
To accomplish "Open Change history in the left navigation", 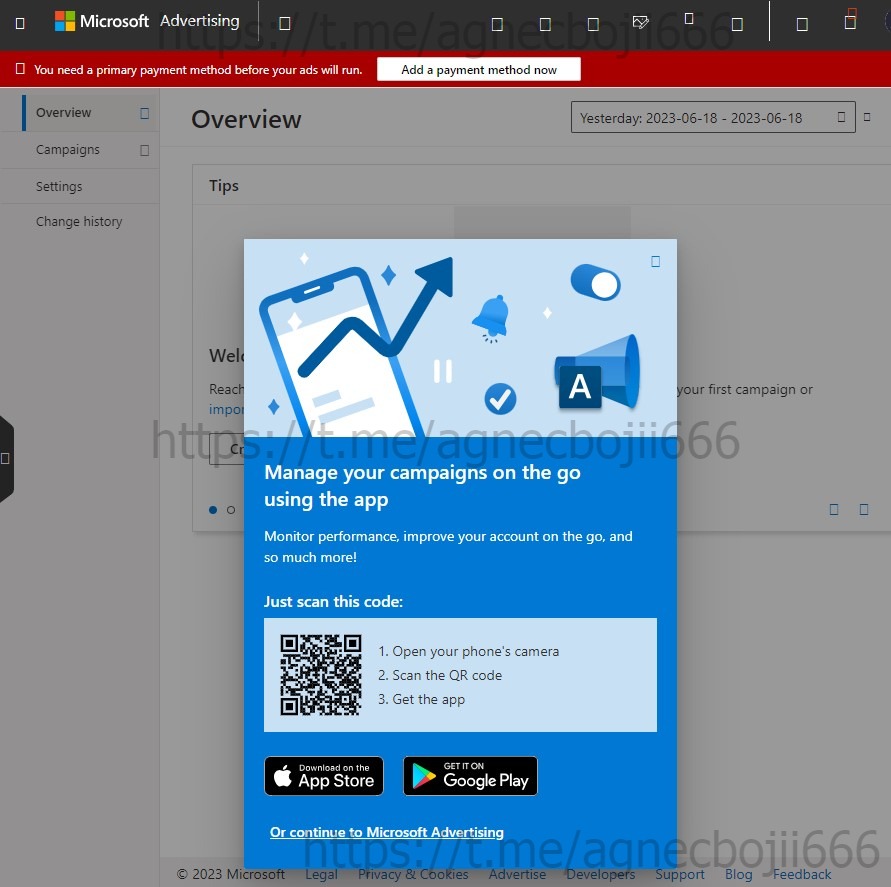I will click(x=79, y=221).
